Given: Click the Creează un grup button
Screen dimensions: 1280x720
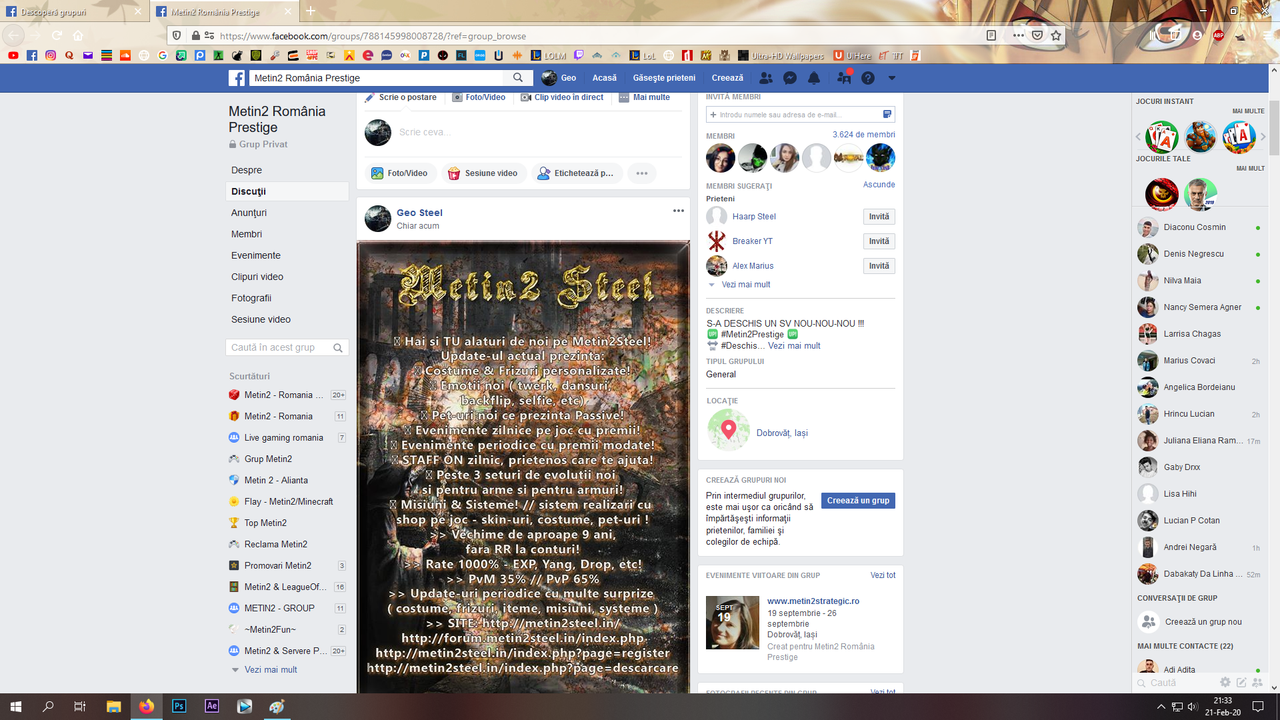Looking at the screenshot, I should (858, 501).
